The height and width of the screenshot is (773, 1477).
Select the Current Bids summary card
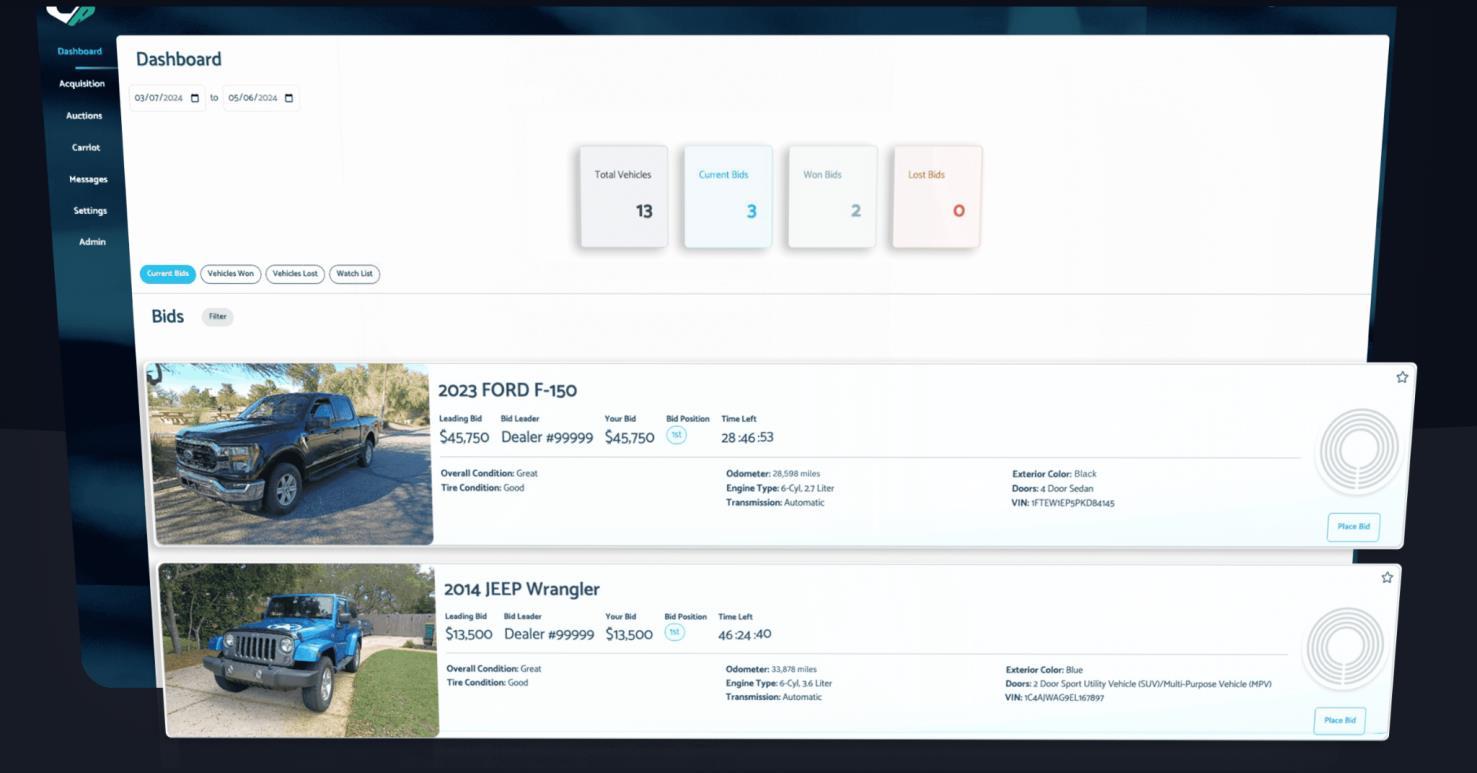point(728,196)
